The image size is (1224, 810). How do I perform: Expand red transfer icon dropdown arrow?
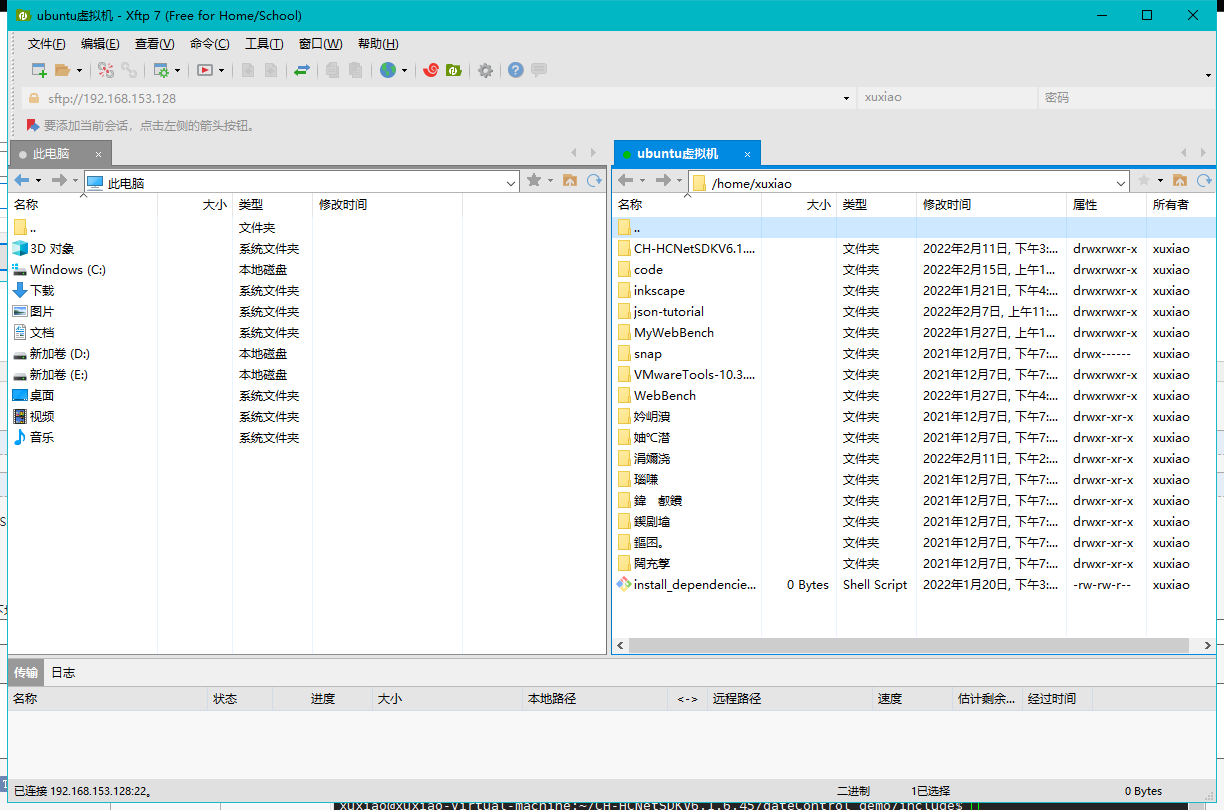pos(221,71)
